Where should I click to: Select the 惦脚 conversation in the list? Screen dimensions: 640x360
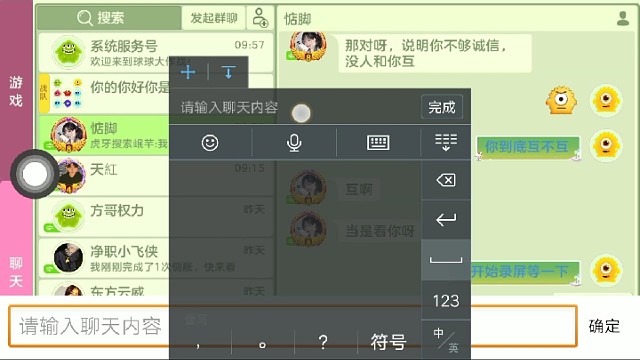[x=104, y=135]
